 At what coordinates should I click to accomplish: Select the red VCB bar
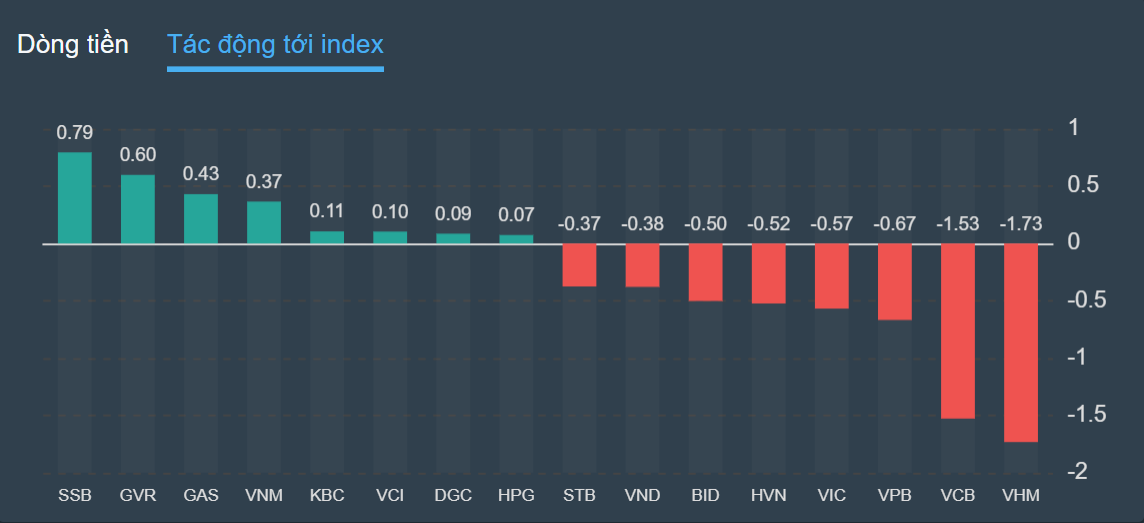[958, 331]
